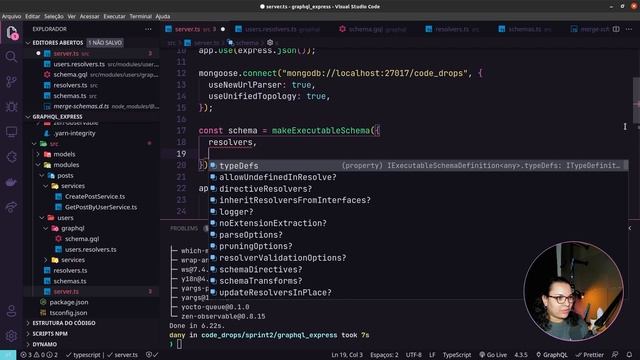This screenshot has width=640, height=360.
Task: Open the Explorer more actions ellipsis
Action: (148, 29)
